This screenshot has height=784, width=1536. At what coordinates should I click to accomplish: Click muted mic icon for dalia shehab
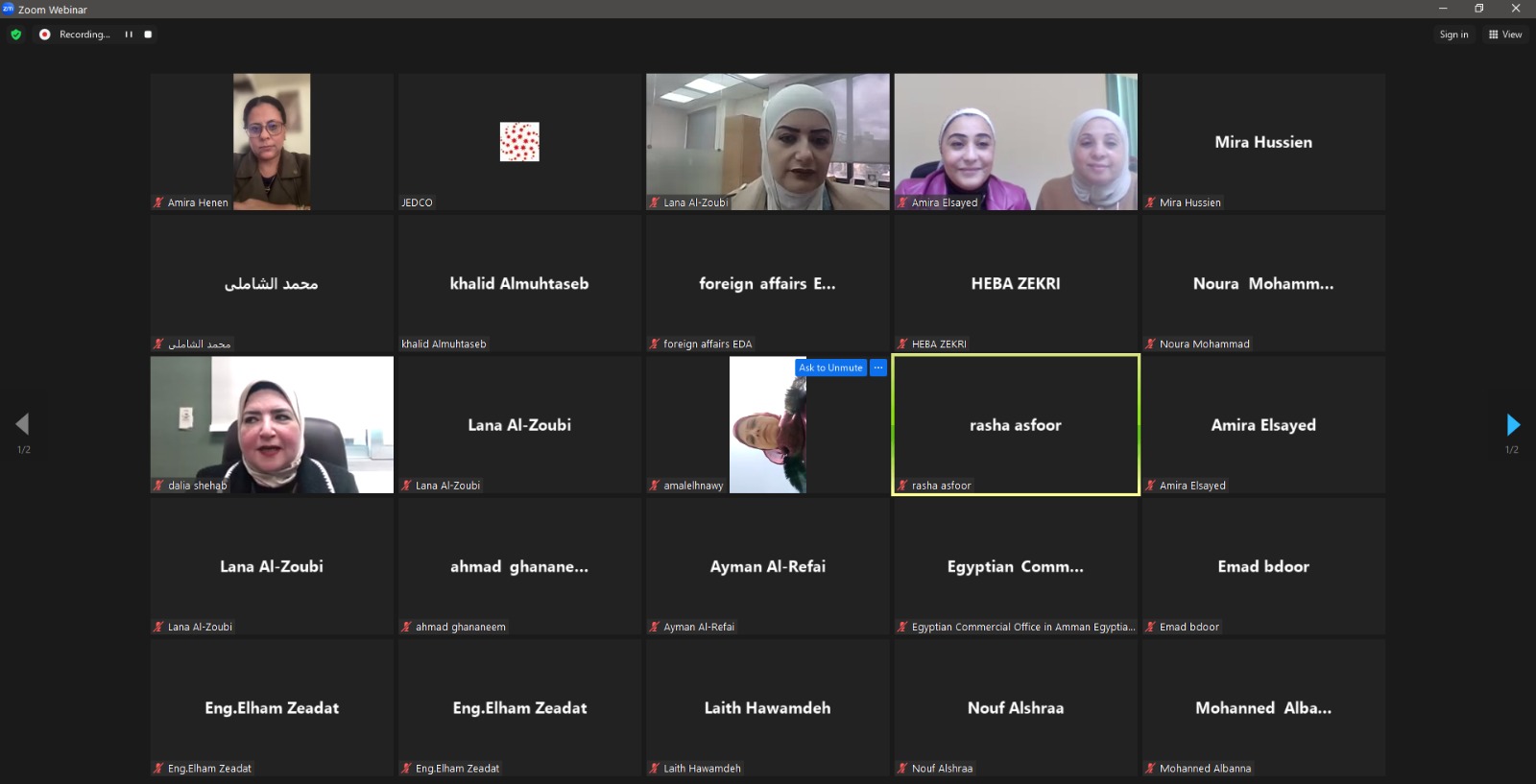point(158,486)
